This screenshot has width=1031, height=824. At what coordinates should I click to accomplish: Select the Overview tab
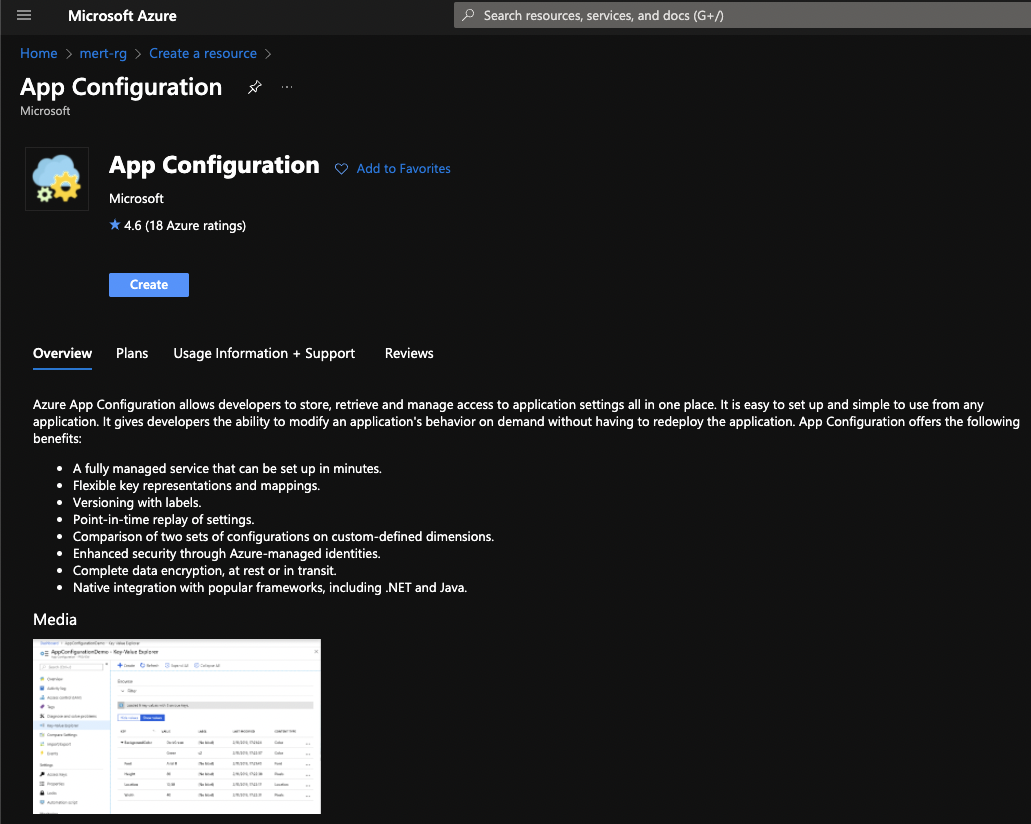coord(62,353)
